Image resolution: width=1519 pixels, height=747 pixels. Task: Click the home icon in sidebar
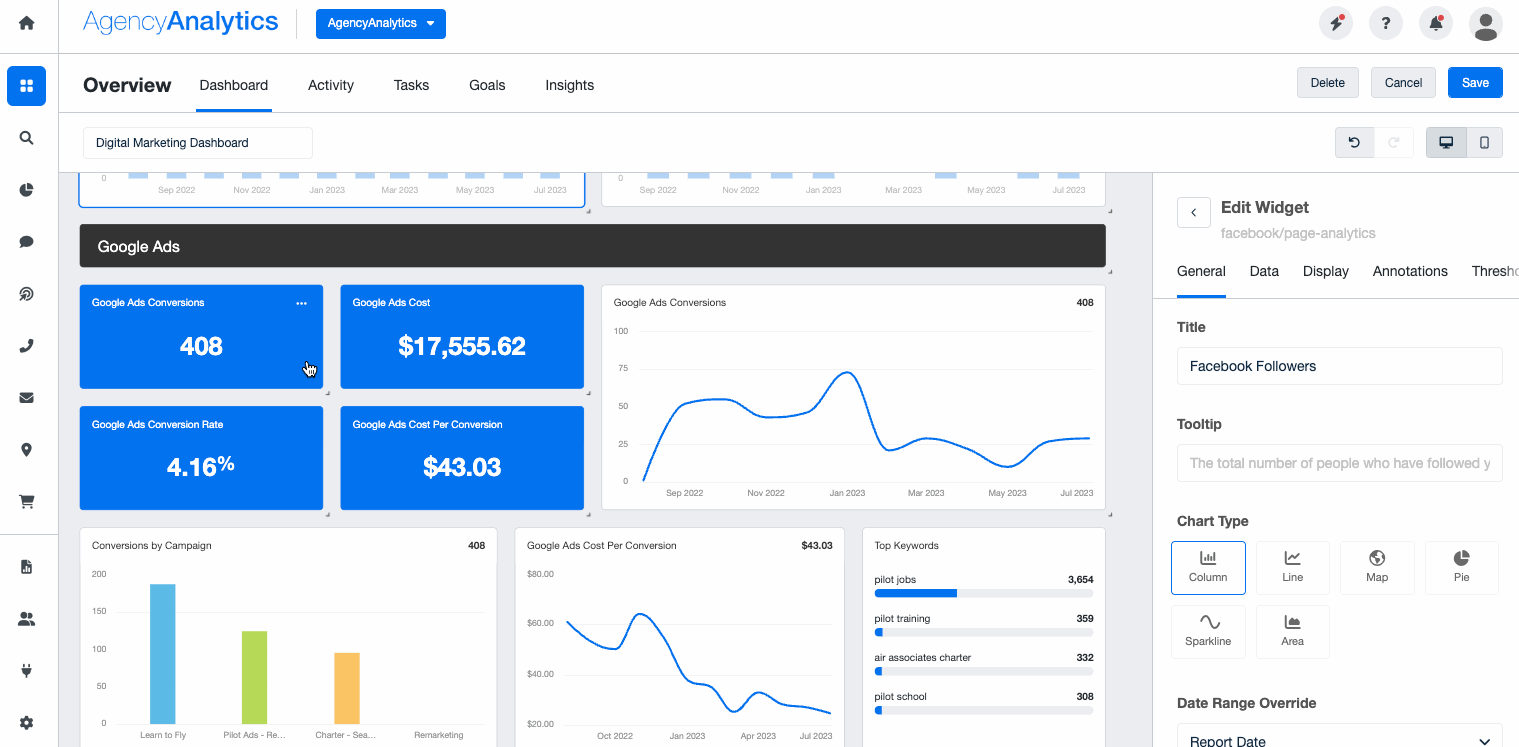click(x=27, y=23)
